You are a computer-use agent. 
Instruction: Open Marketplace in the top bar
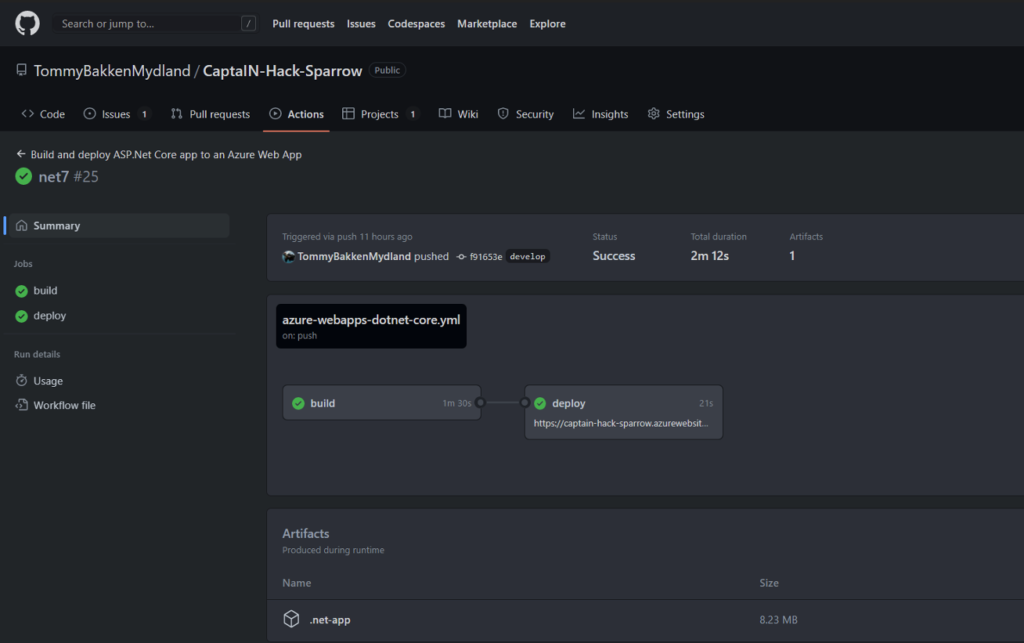coord(487,24)
